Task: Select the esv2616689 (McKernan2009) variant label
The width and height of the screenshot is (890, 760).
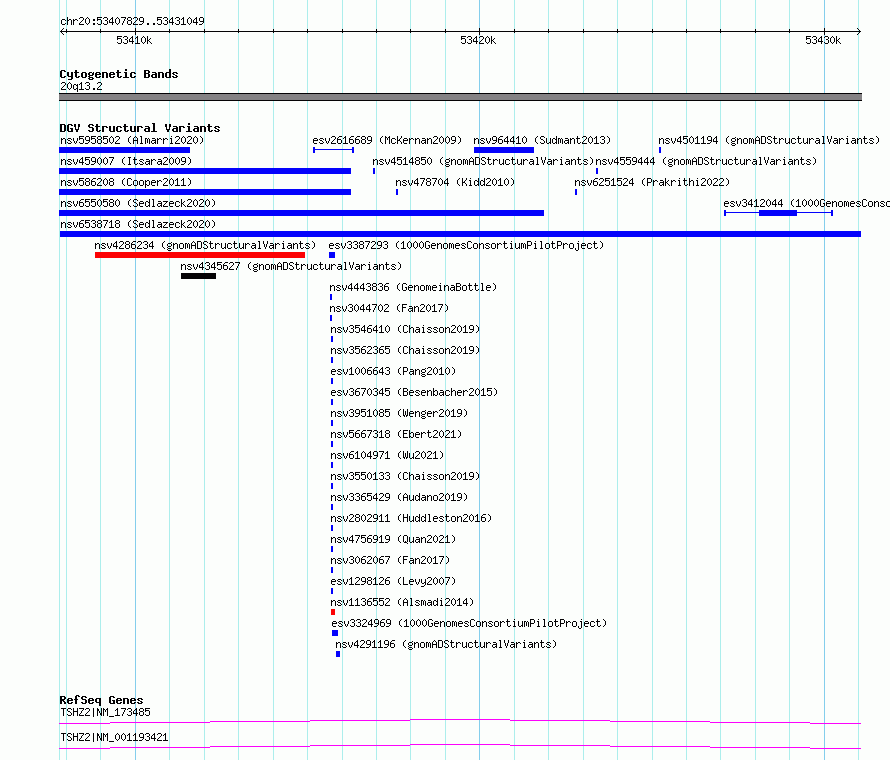Action: (x=387, y=140)
